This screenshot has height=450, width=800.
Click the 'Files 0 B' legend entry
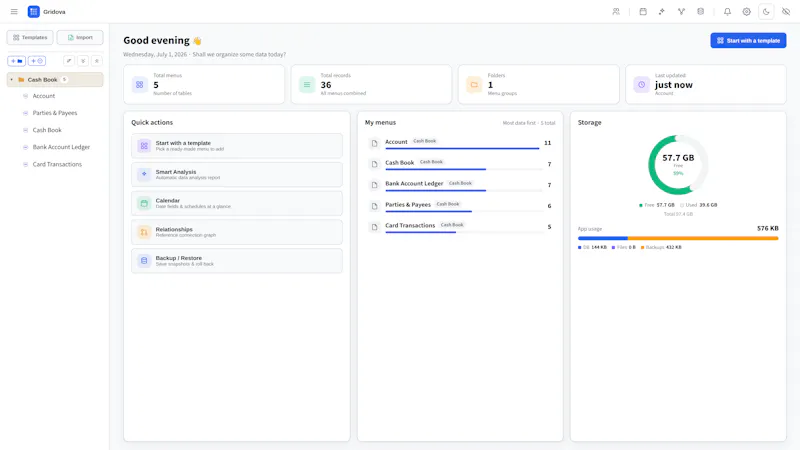pyautogui.click(x=623, y=247)
